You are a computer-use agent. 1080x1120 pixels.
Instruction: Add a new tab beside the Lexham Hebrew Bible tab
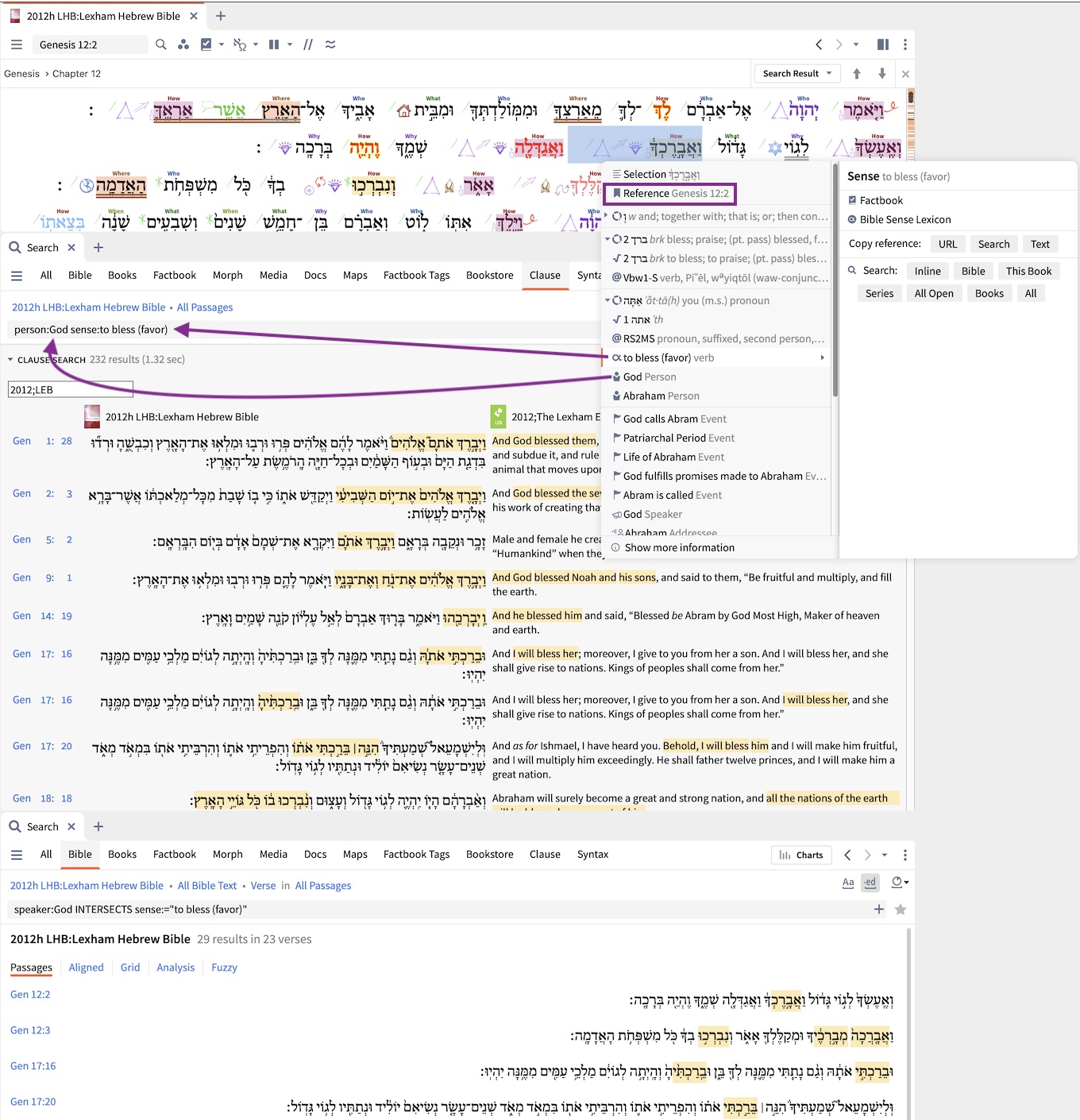[221, 16]
